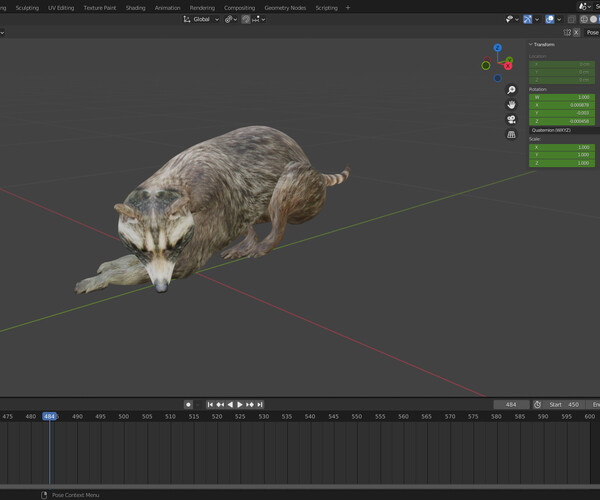Screen dimensions: 600x500
Task: Jump to the next keyframe
Action: [x=250, y=405]
